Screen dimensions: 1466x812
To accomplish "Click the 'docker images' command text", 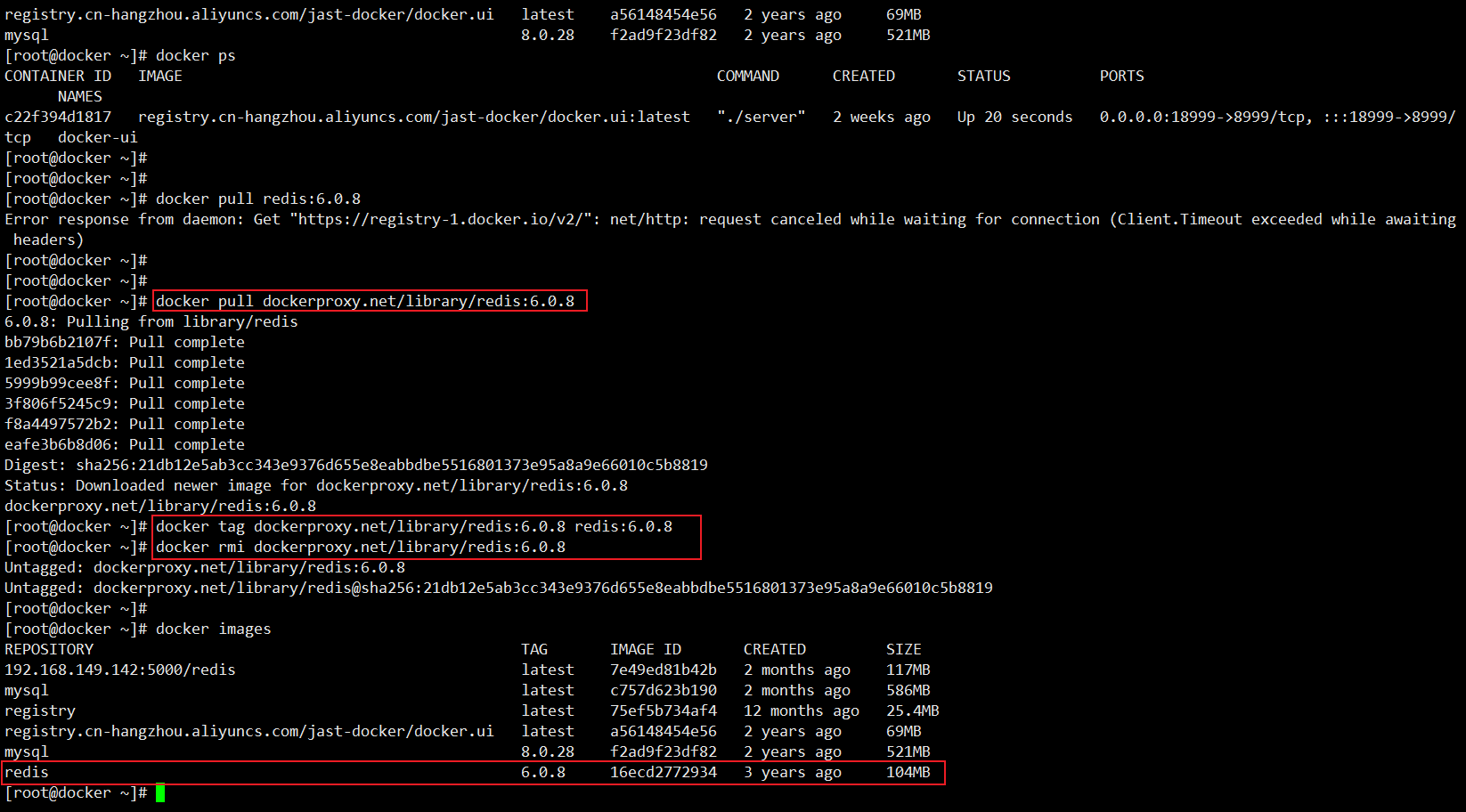I will pos(214,629).
